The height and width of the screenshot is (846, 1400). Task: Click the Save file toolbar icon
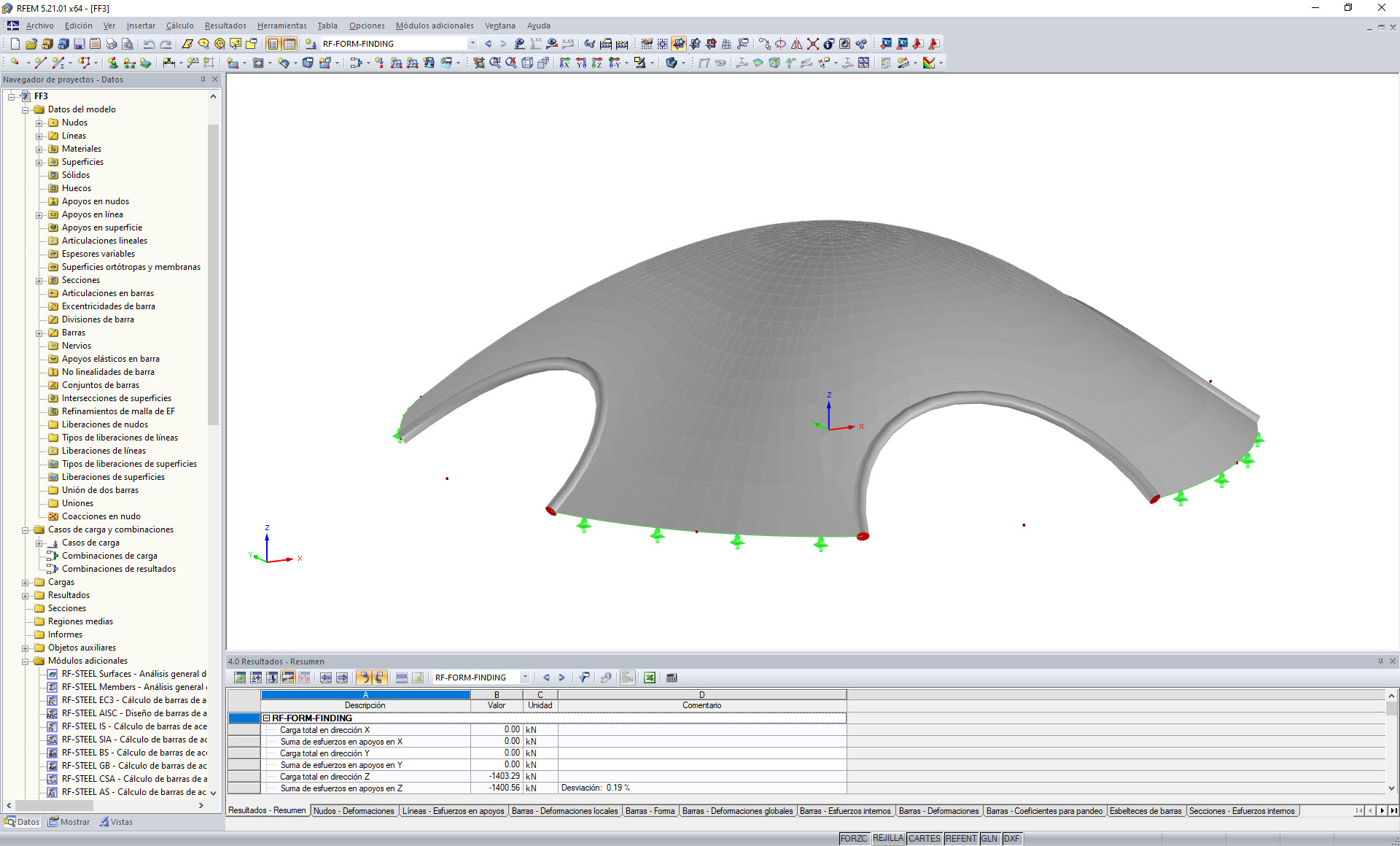[x=79, y=44]
